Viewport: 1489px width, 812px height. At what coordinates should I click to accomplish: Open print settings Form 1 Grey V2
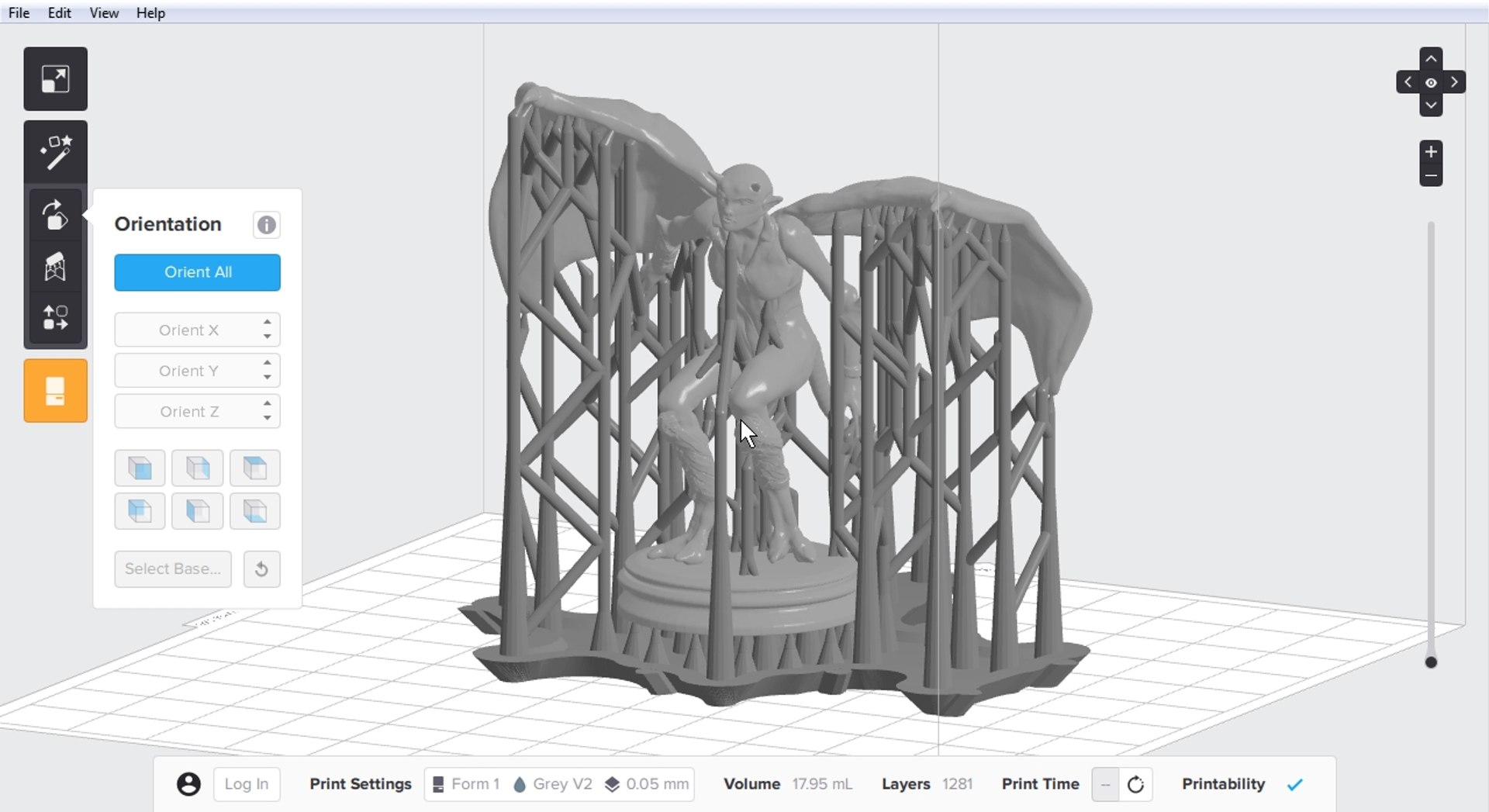[x=559, y=784]
